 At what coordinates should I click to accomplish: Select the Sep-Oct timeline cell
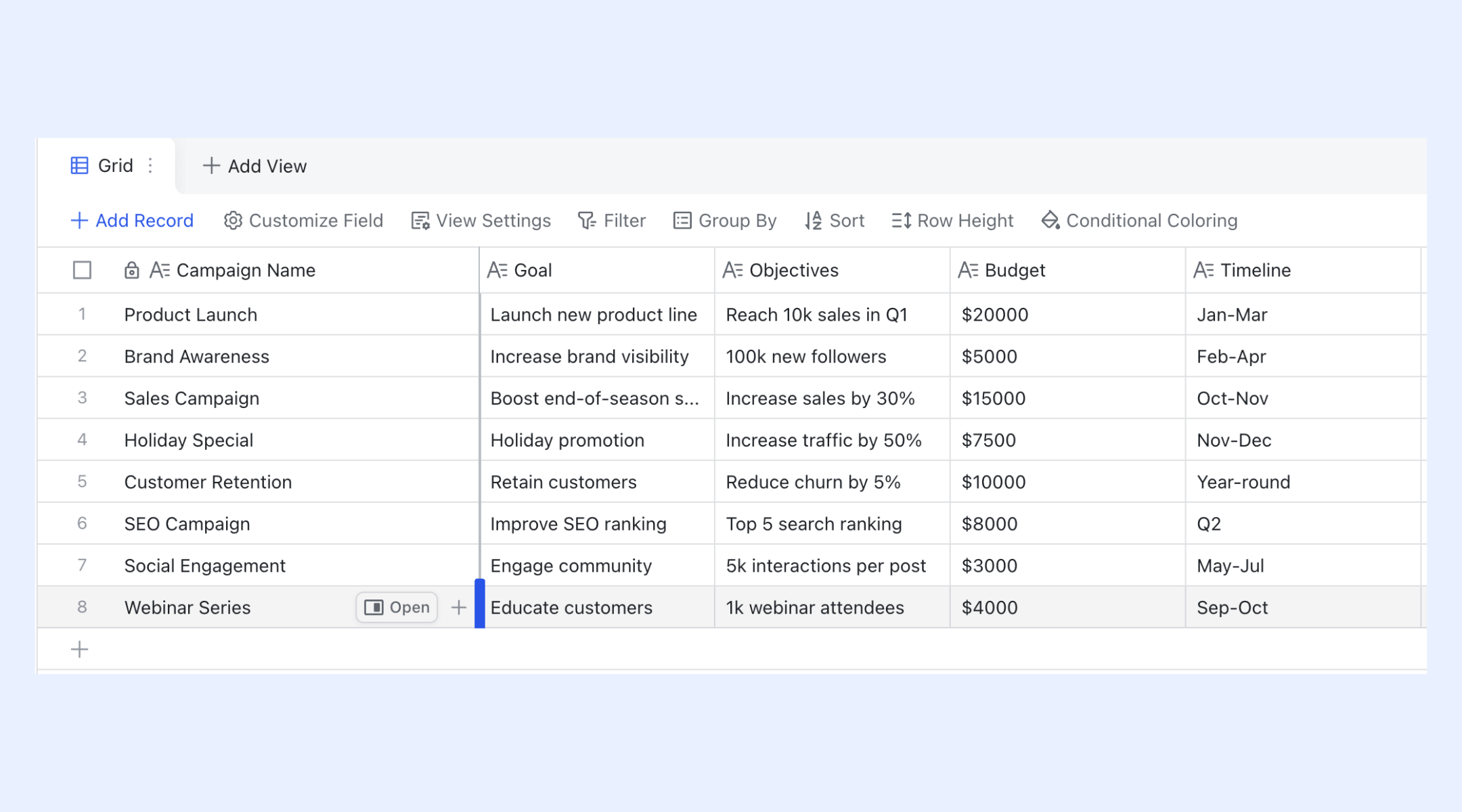pyautogui.click(x=1304, y=608)
